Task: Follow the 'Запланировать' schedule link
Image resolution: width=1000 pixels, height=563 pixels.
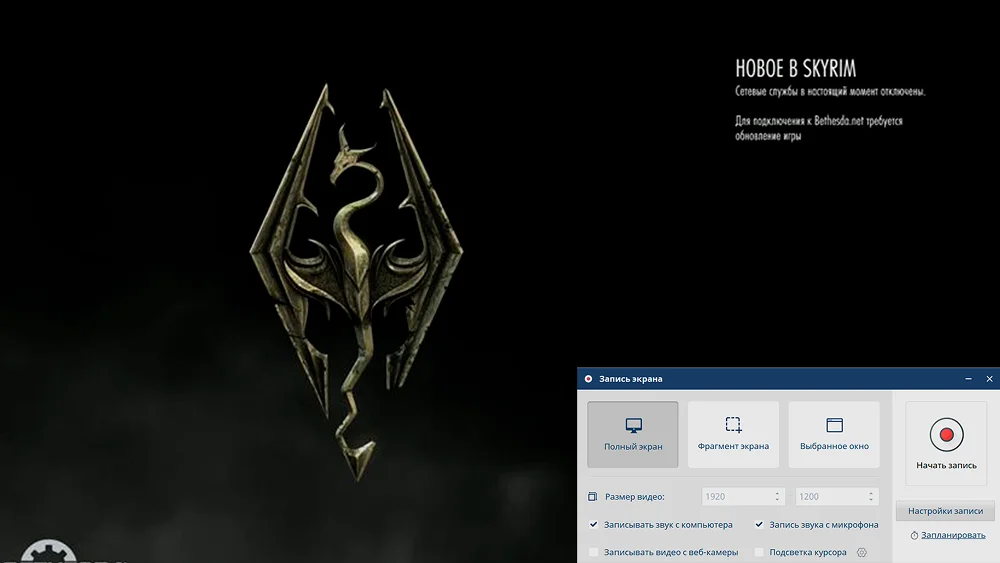Action: pyautogui.click(x=953, y=536)
